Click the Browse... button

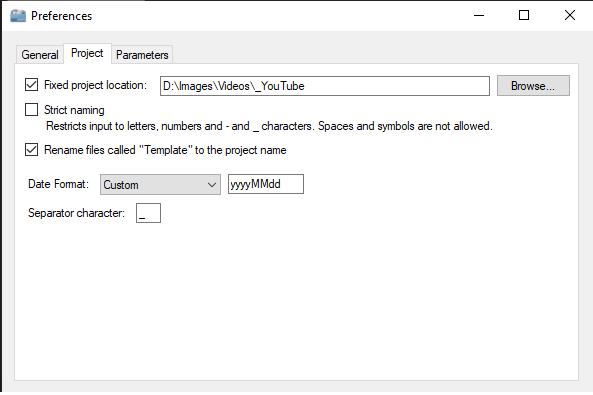tap(533, 86)
